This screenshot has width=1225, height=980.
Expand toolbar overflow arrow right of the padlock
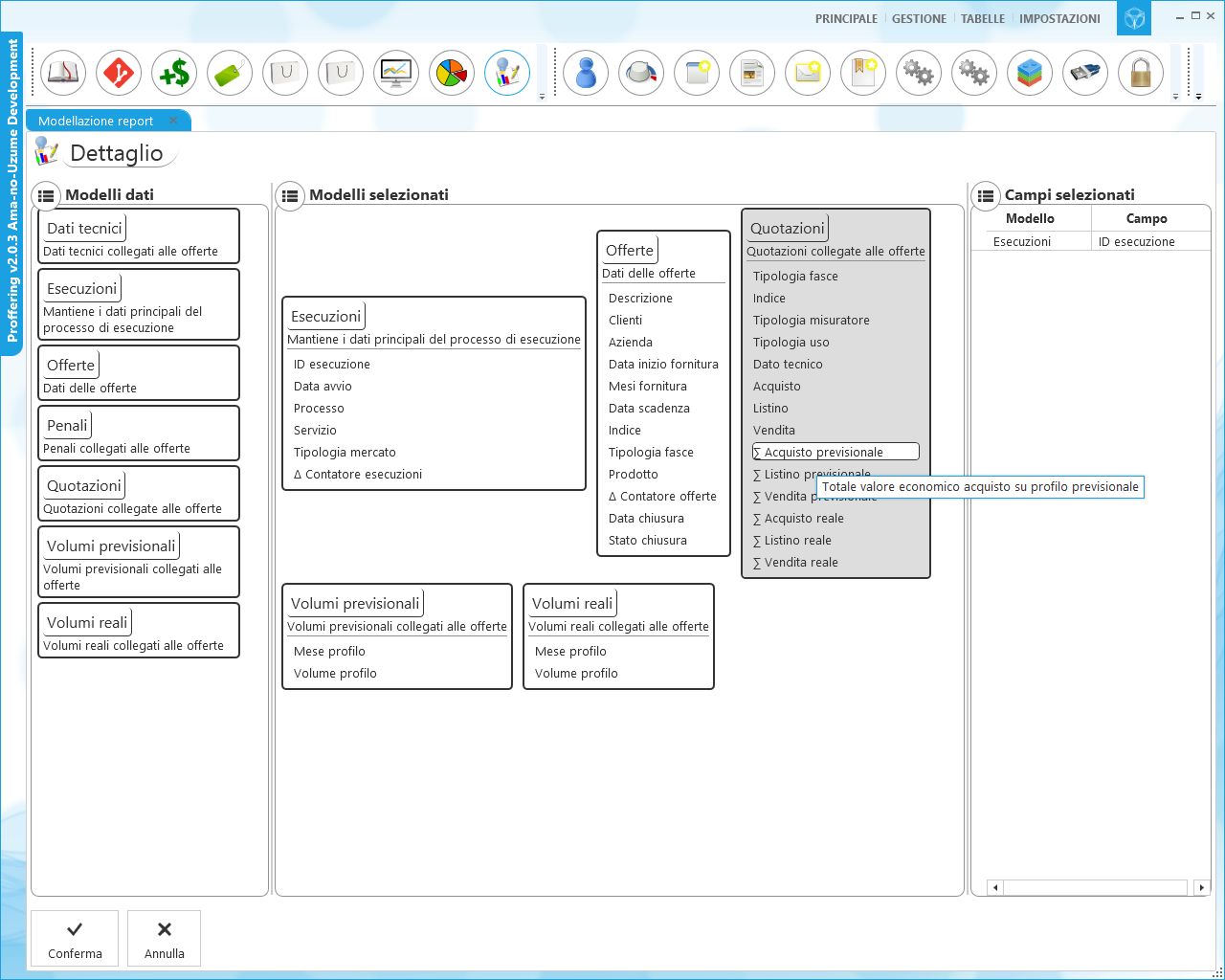pyautogui.click(x=1175, y=97)
